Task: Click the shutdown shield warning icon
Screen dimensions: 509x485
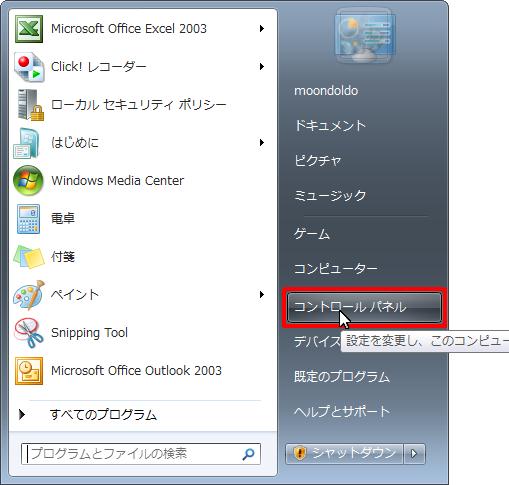Action: point(300,453)
